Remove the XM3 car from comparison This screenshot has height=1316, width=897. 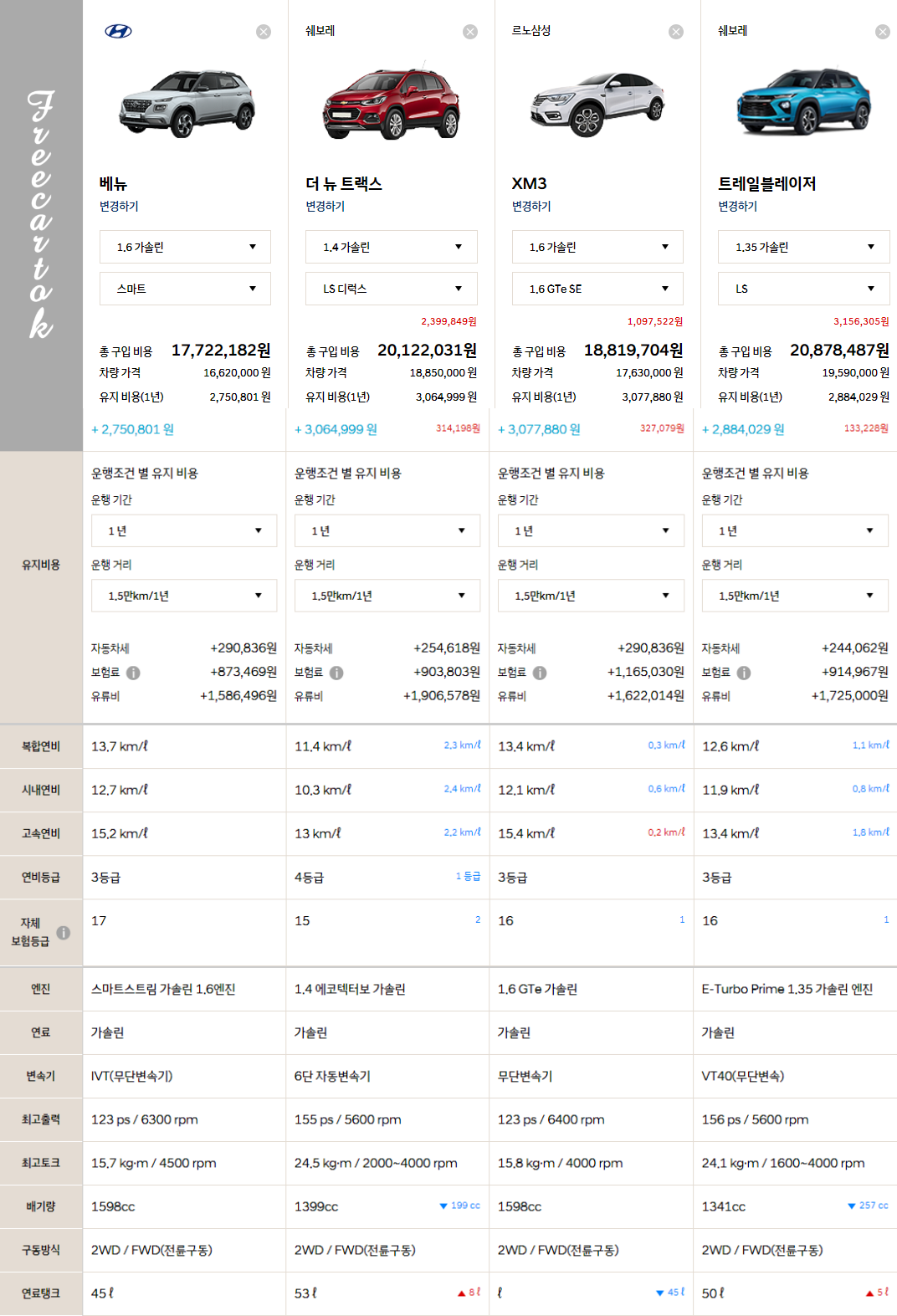[676, 32]
